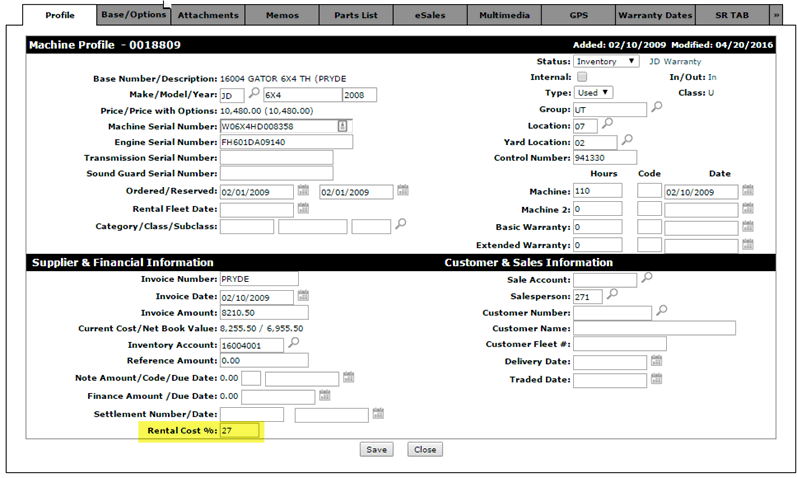The image size is (797, 478).
Task: Click the Close button
Action: (x=424, y=449)
